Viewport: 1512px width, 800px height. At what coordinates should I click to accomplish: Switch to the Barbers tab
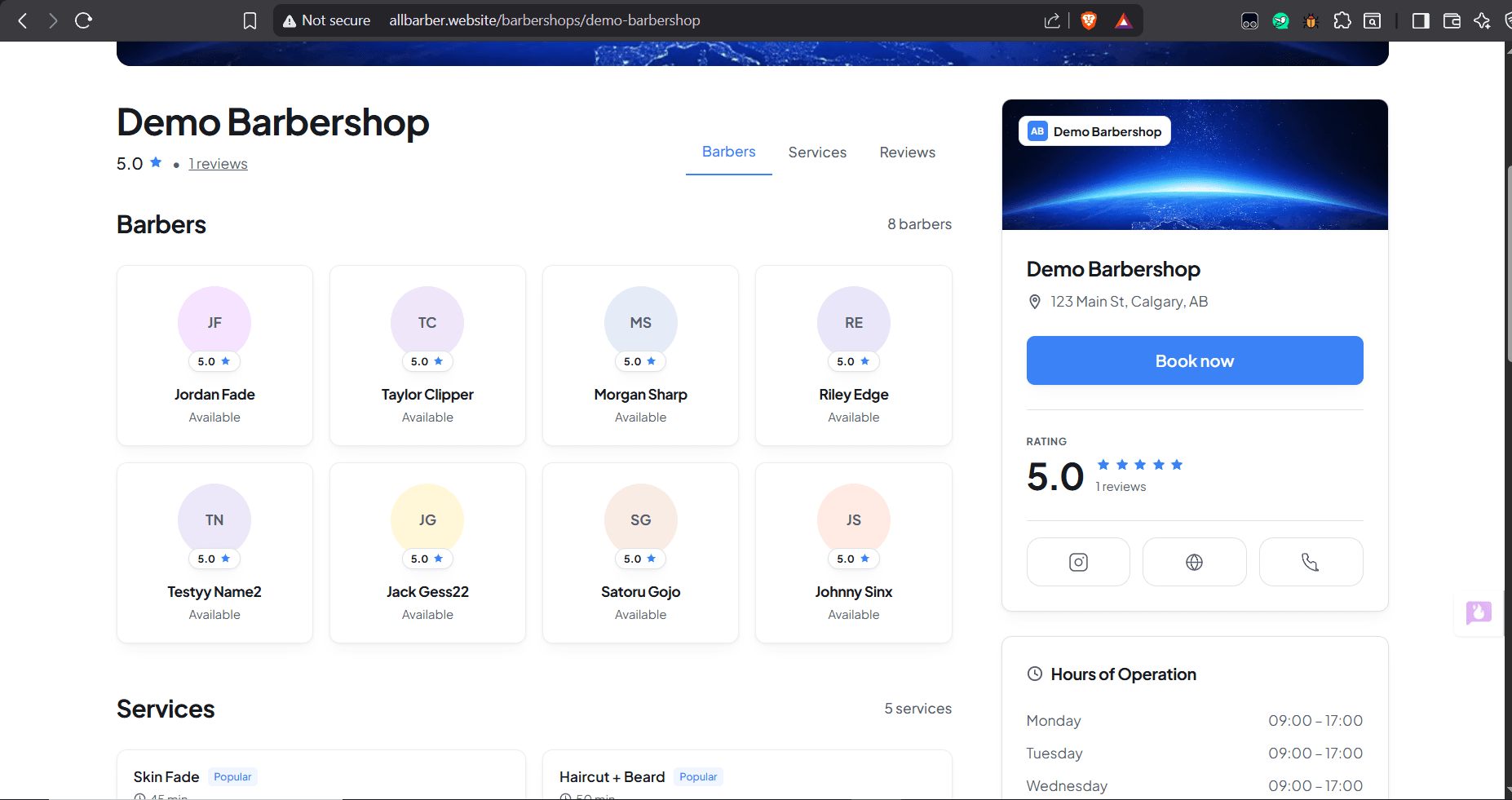pyautogui.click(x=729, y=152)
